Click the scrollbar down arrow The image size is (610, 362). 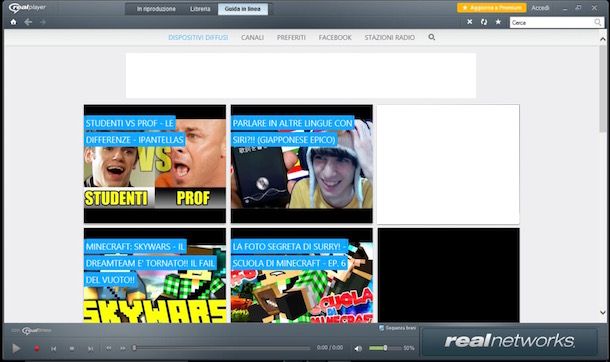[603, 312]
